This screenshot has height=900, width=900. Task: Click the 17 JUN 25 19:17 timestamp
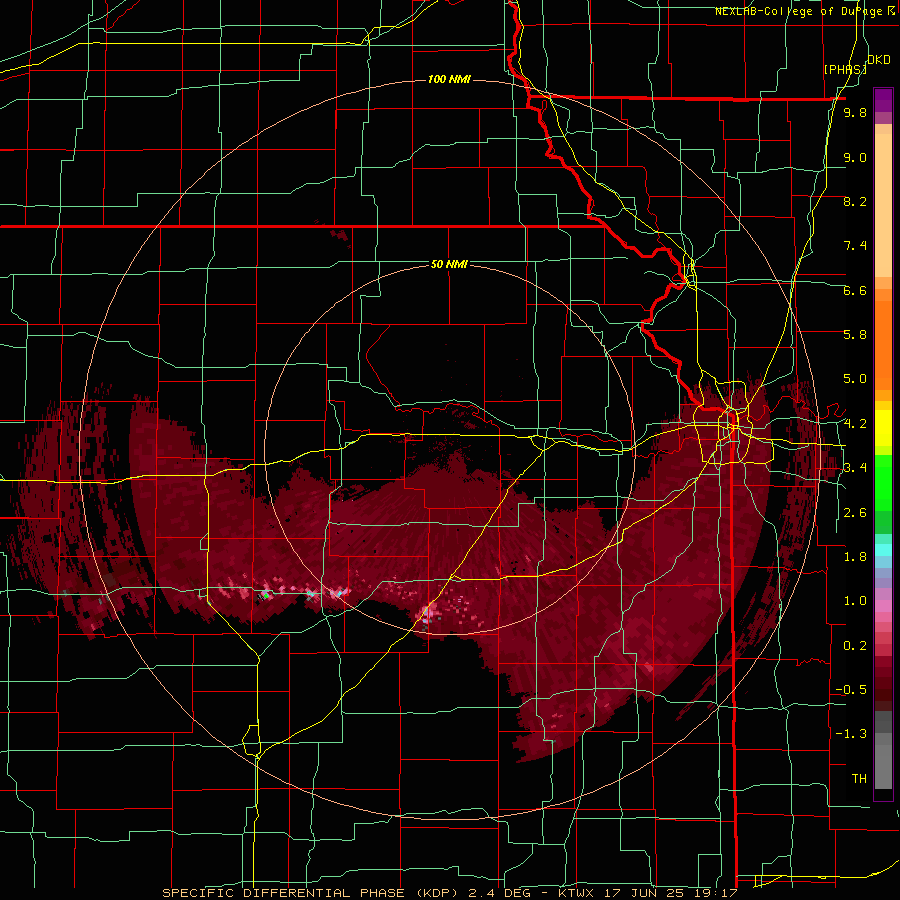[672, 893]
